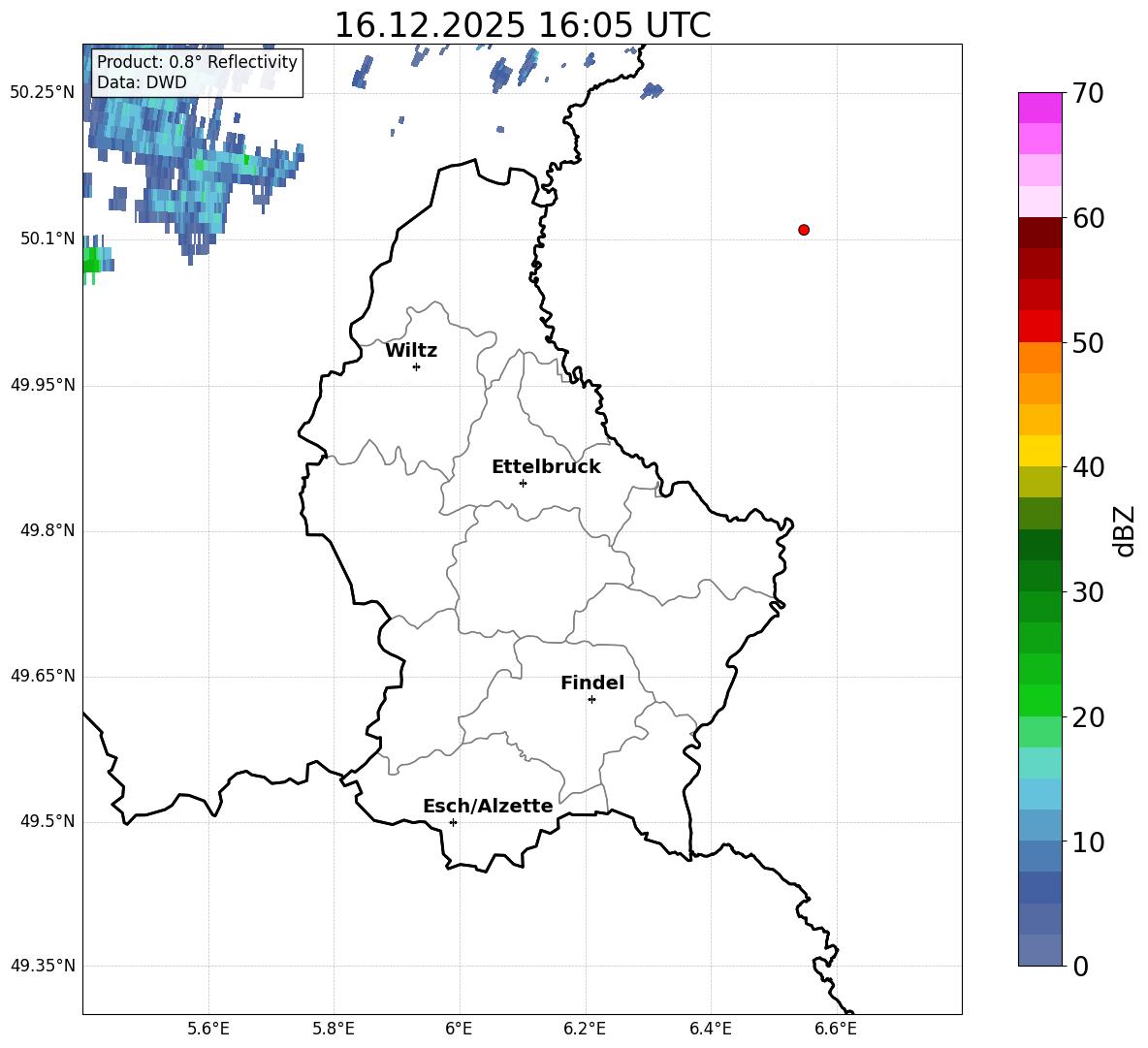Viewport: 1148px width, 1048px height.
Task: Click the bright green 20 dBZ colorbar segment
Action: click(x=1039, y=700)
